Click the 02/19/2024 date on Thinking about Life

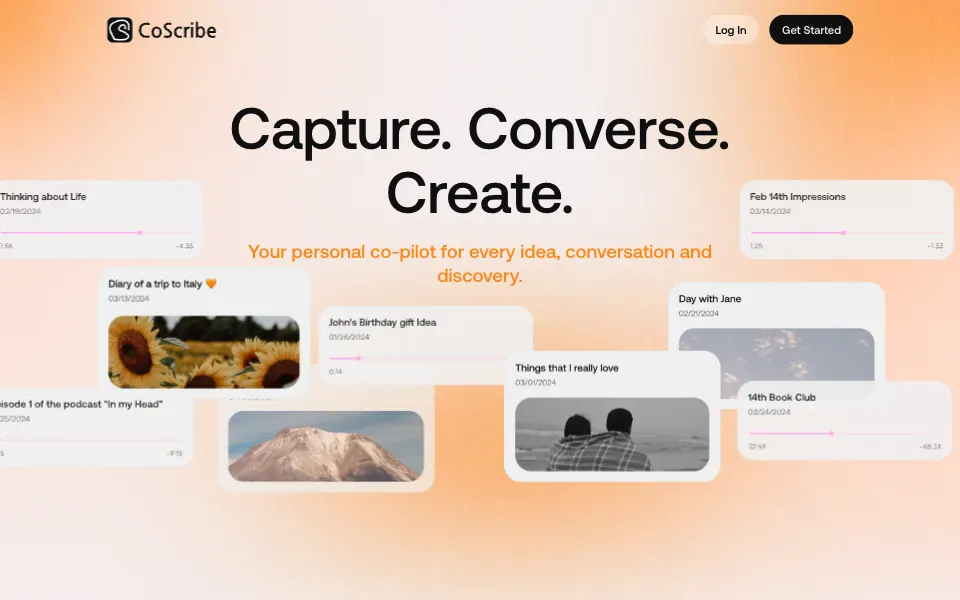click(x=20, y=211)
